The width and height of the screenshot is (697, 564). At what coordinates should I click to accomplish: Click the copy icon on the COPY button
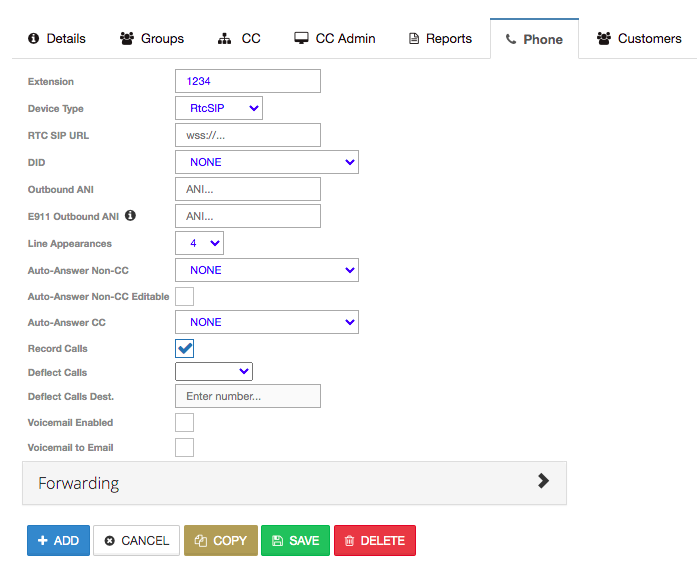pyautogui.click(x=201, y=540)
